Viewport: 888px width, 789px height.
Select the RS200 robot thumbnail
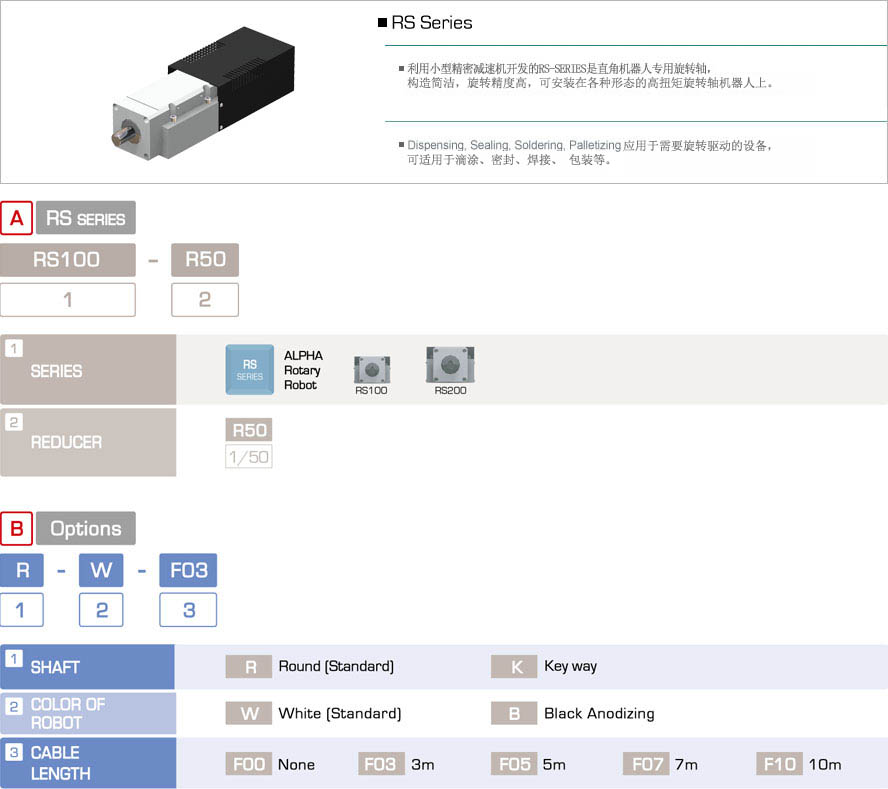point(450,364)
